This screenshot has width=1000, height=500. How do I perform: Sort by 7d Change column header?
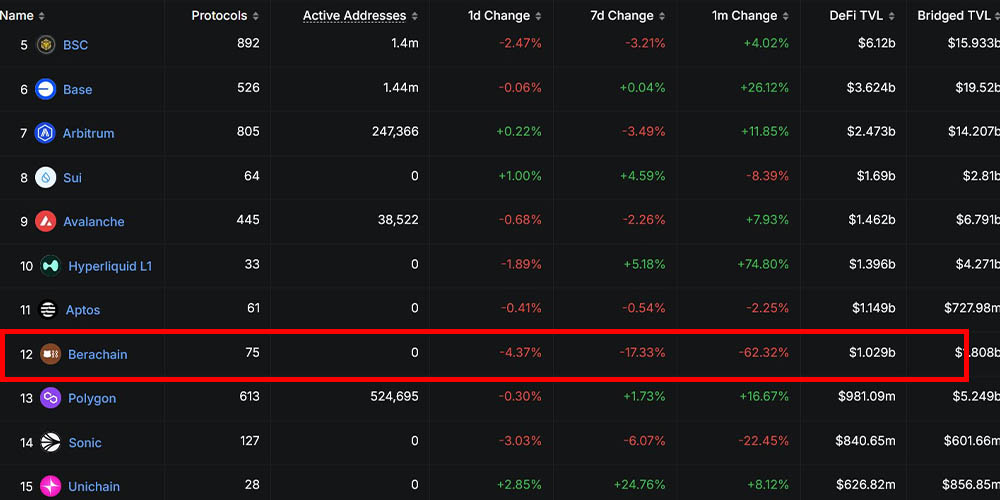click(623, 16)
